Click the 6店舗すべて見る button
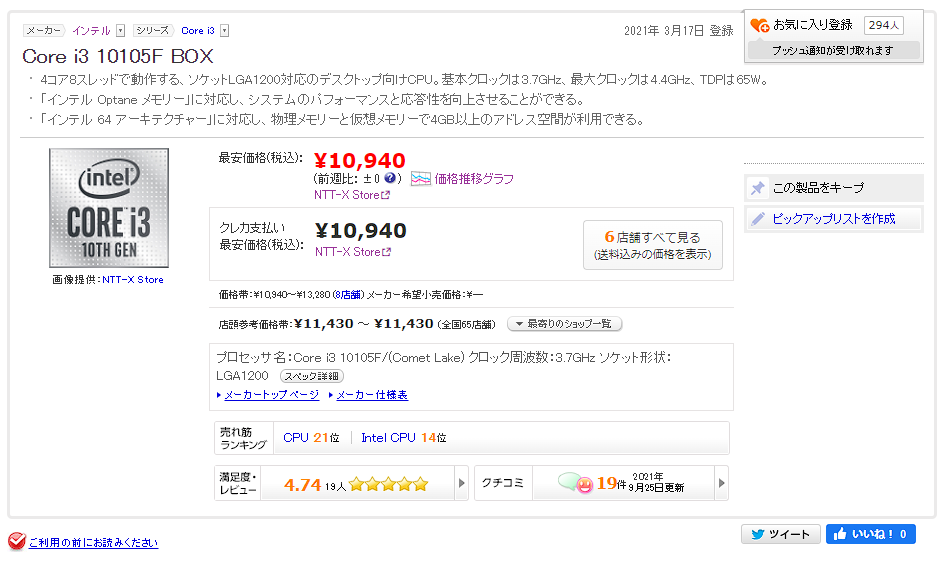Screen dimensions: 942x572 click(x=652, y=245)
